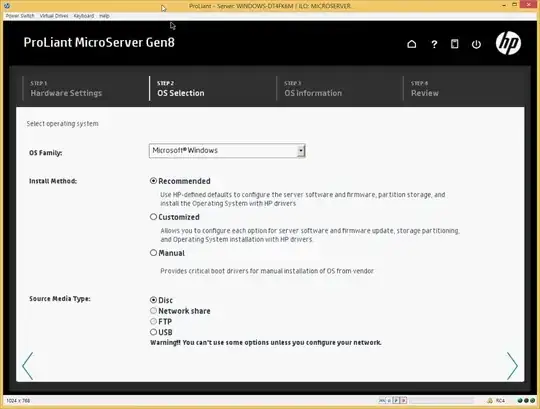Click the ProLiant MicroServer Gen8 title
540x409 pixels.
(x=99, y=42)
